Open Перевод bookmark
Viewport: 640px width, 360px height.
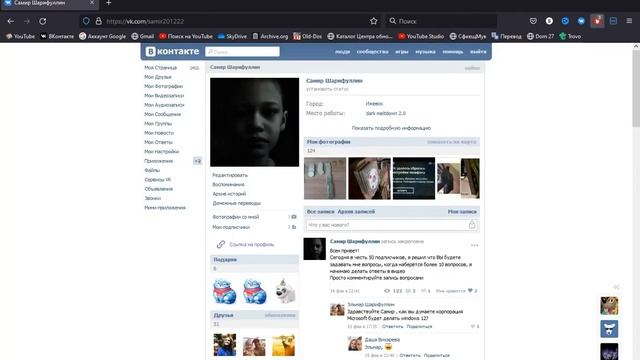[x=507, y=36]
